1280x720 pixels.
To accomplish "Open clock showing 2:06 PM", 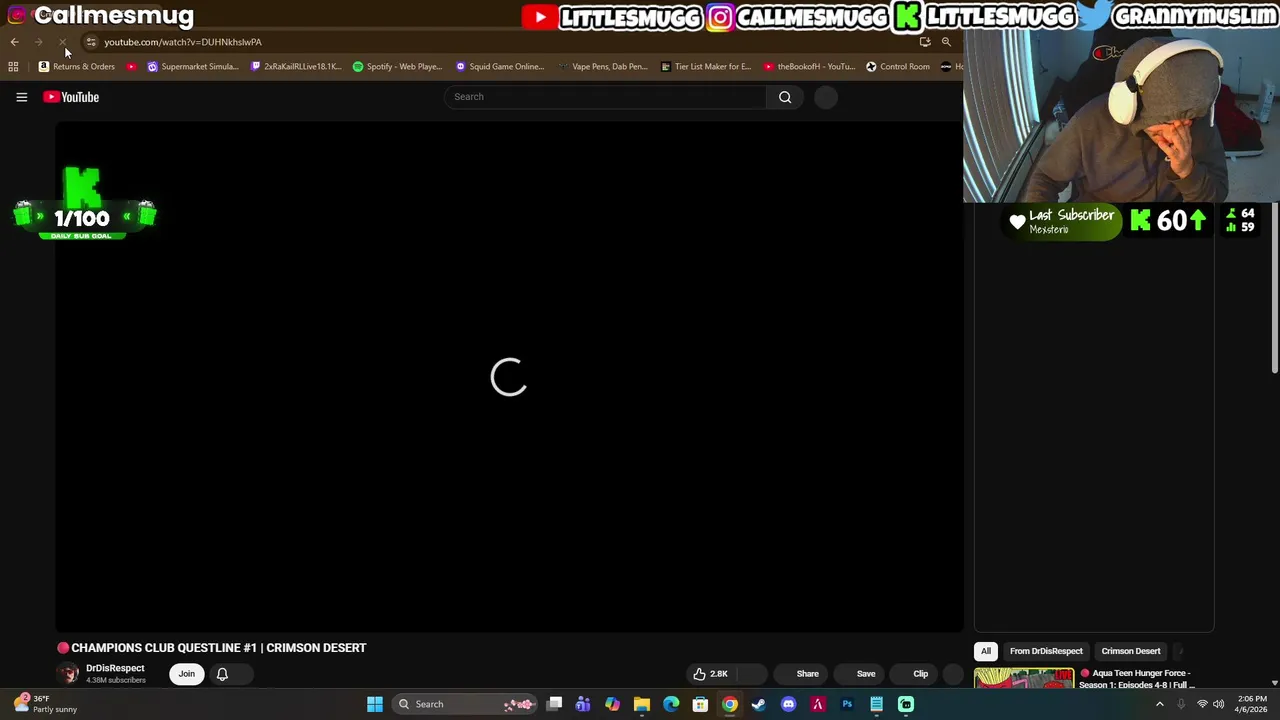I will point(1252,704).
